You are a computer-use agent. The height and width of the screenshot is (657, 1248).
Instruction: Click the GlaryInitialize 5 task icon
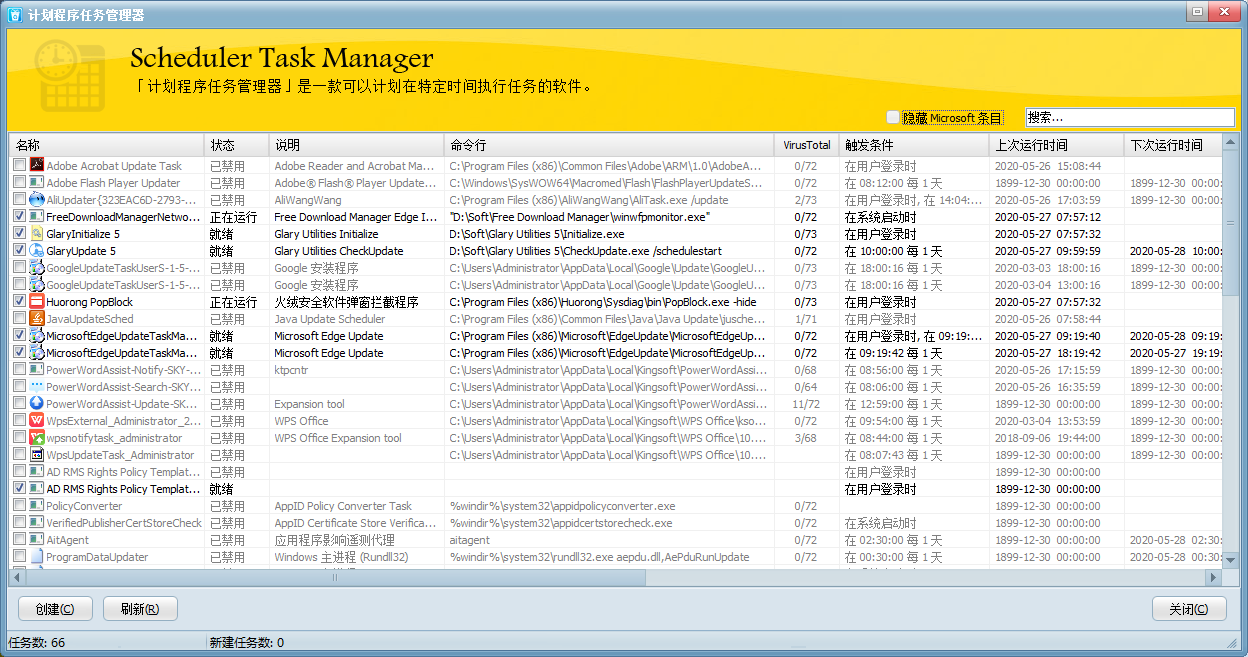point(36,234)
